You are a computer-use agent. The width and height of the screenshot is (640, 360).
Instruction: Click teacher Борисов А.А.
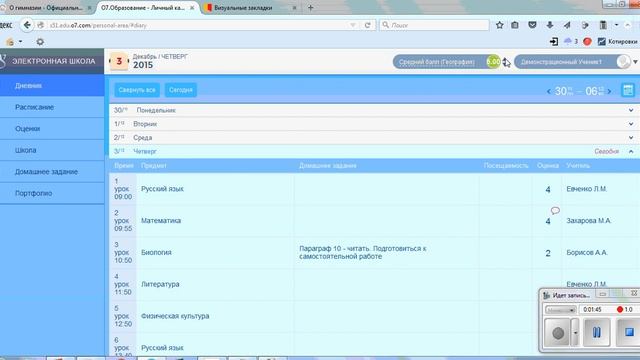[x=587, y=253]
